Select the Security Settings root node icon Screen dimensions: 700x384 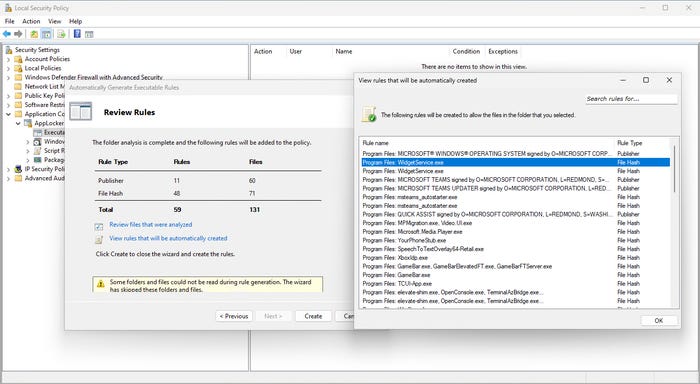pyautogui.click(x=8, y=50)
